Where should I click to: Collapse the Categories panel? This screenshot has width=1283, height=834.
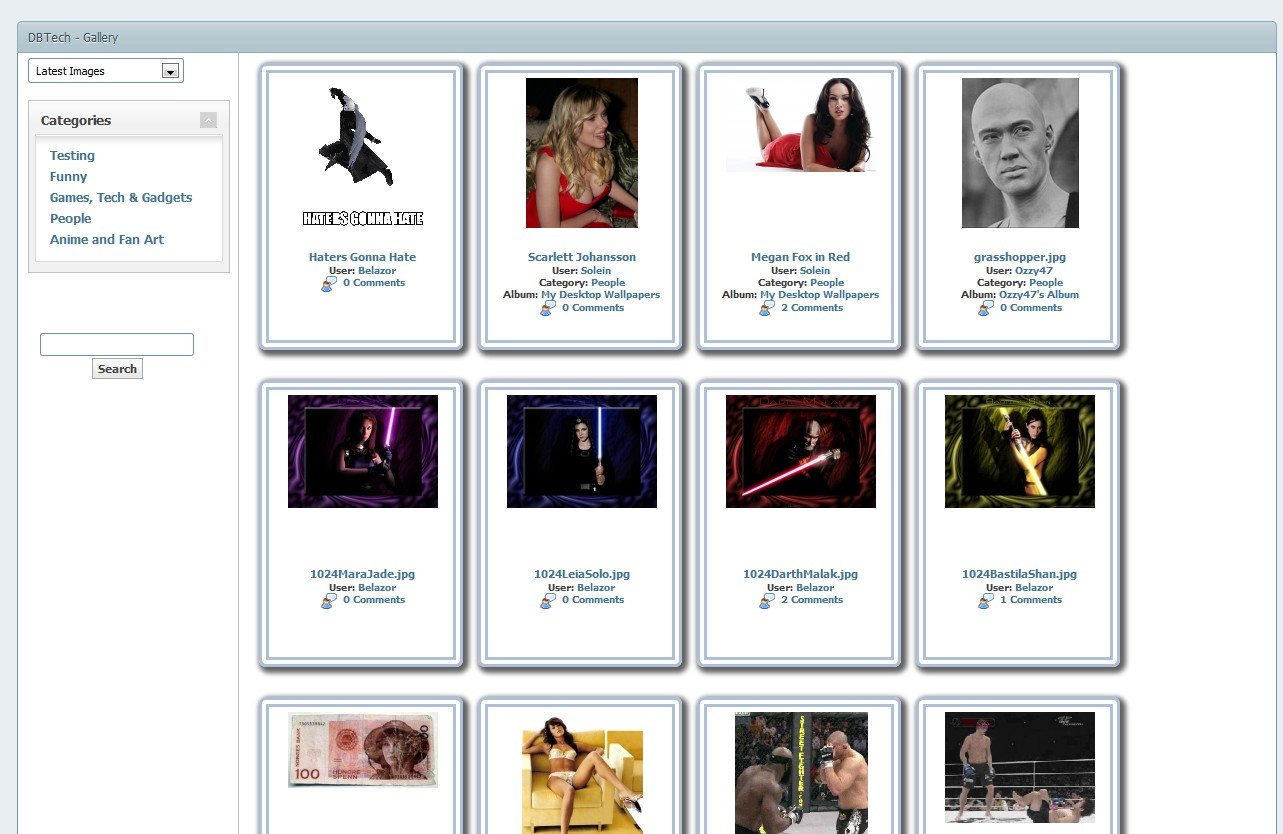pyautogui.click(x=208, y=120)
